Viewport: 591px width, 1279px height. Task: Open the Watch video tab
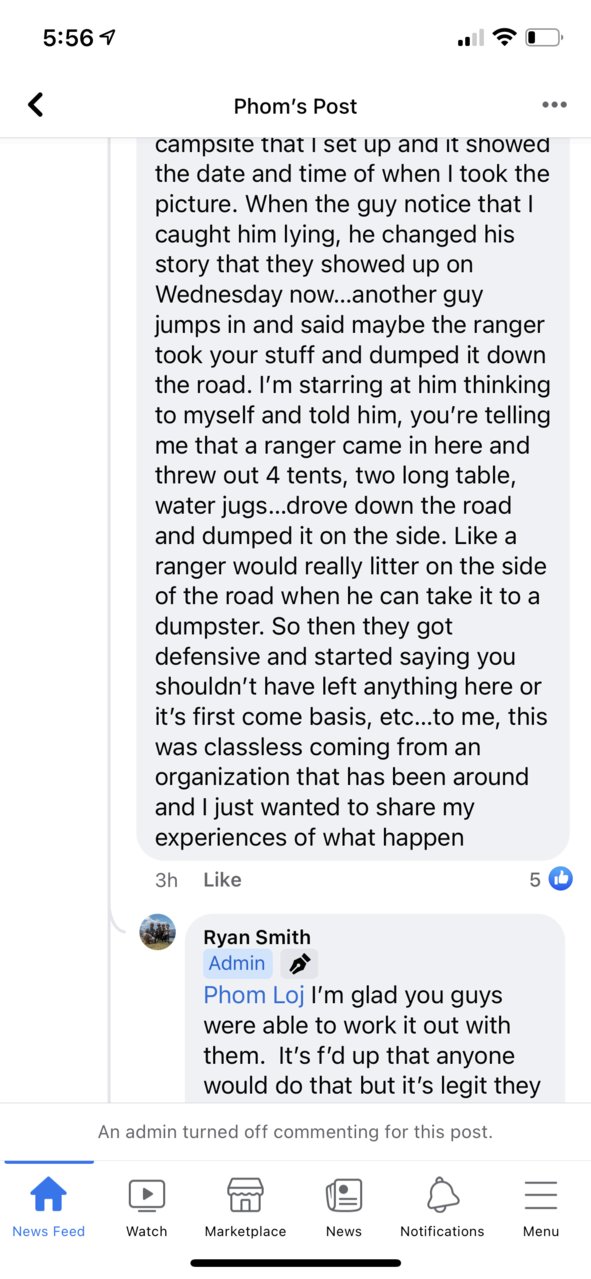pyautogui.click(x=147, y=1194)
